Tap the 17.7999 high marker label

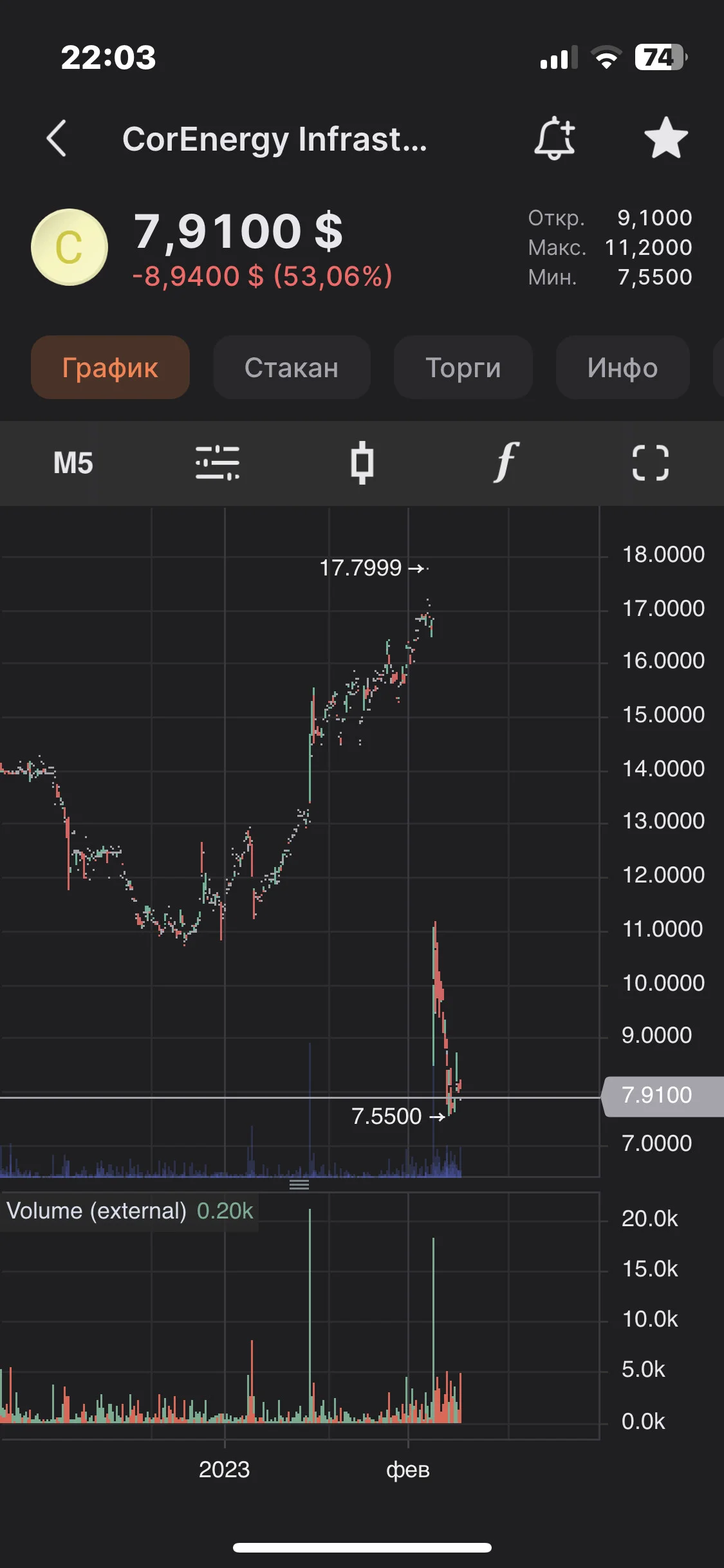click(360, 568)
